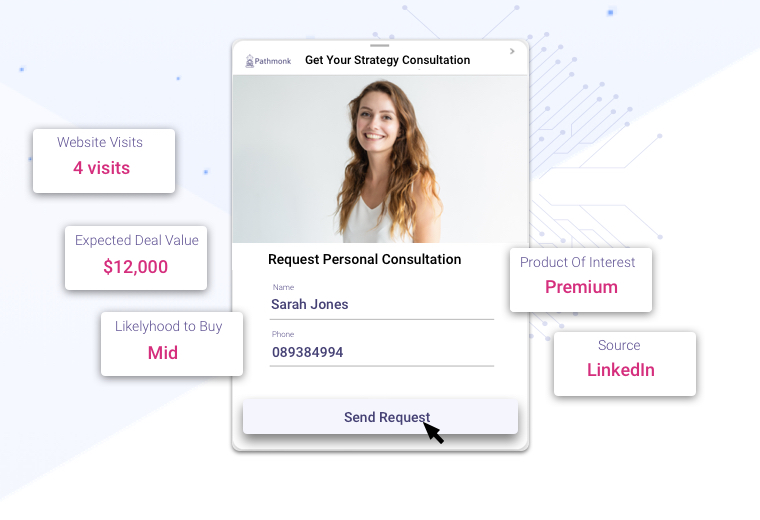Click the 4 visits value text
Image resolution: width=760 pixels, height=520 pixels.
tap(102, 168)
